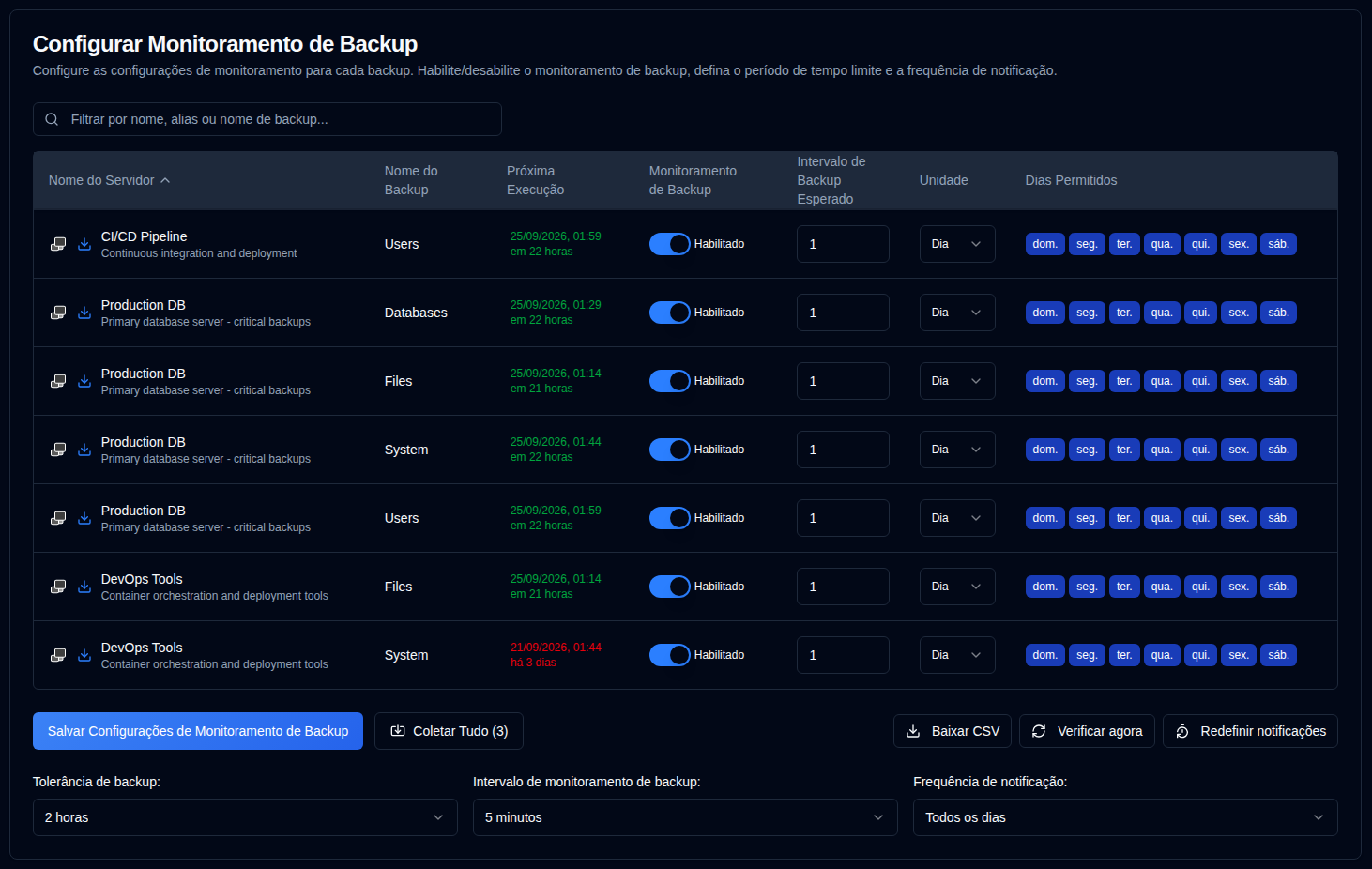Sort by the Próxima Execução column header
Viewport: 1372px width, 869px height.
coord(535,180)
